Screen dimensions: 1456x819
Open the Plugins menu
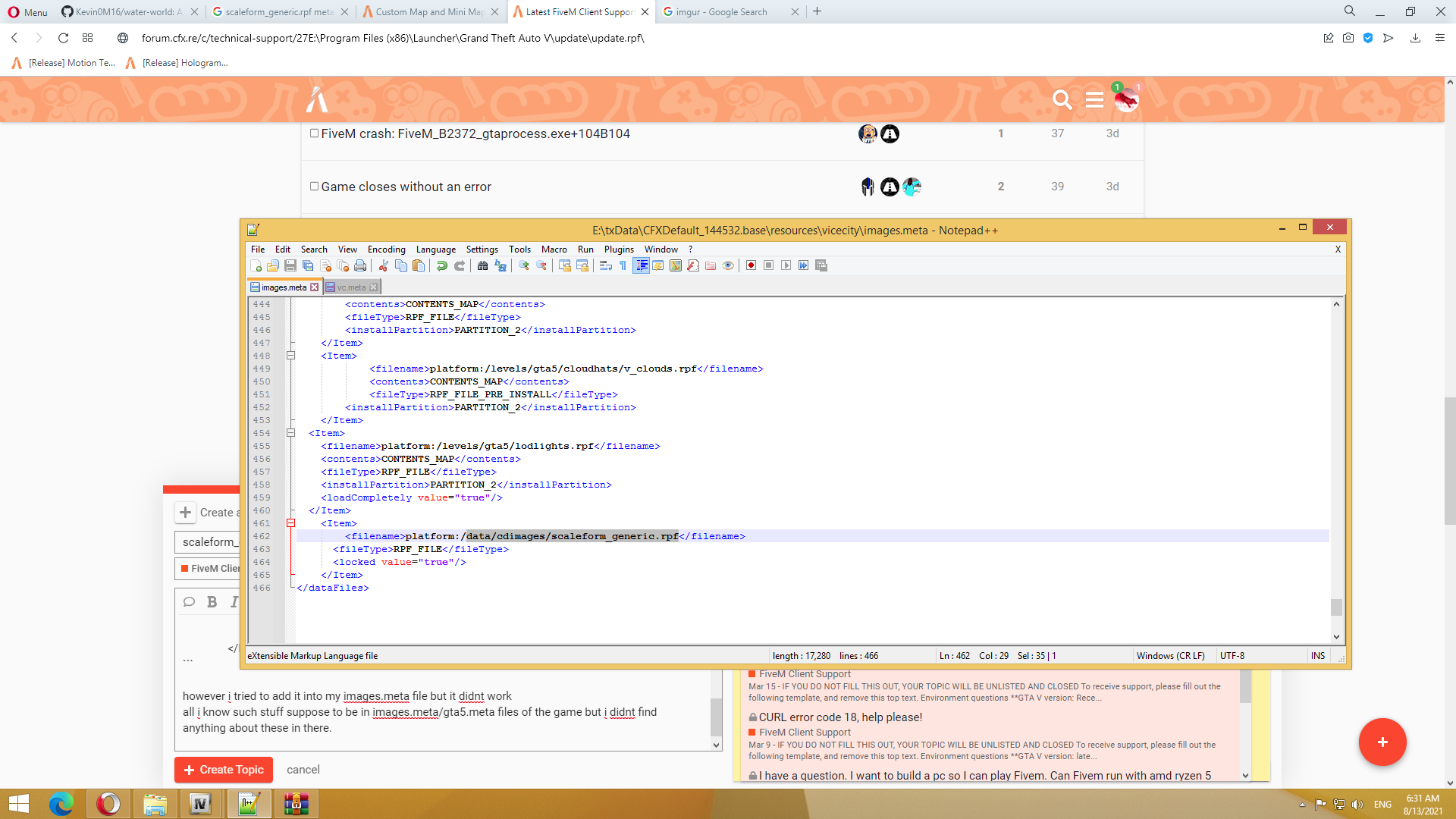619,249
